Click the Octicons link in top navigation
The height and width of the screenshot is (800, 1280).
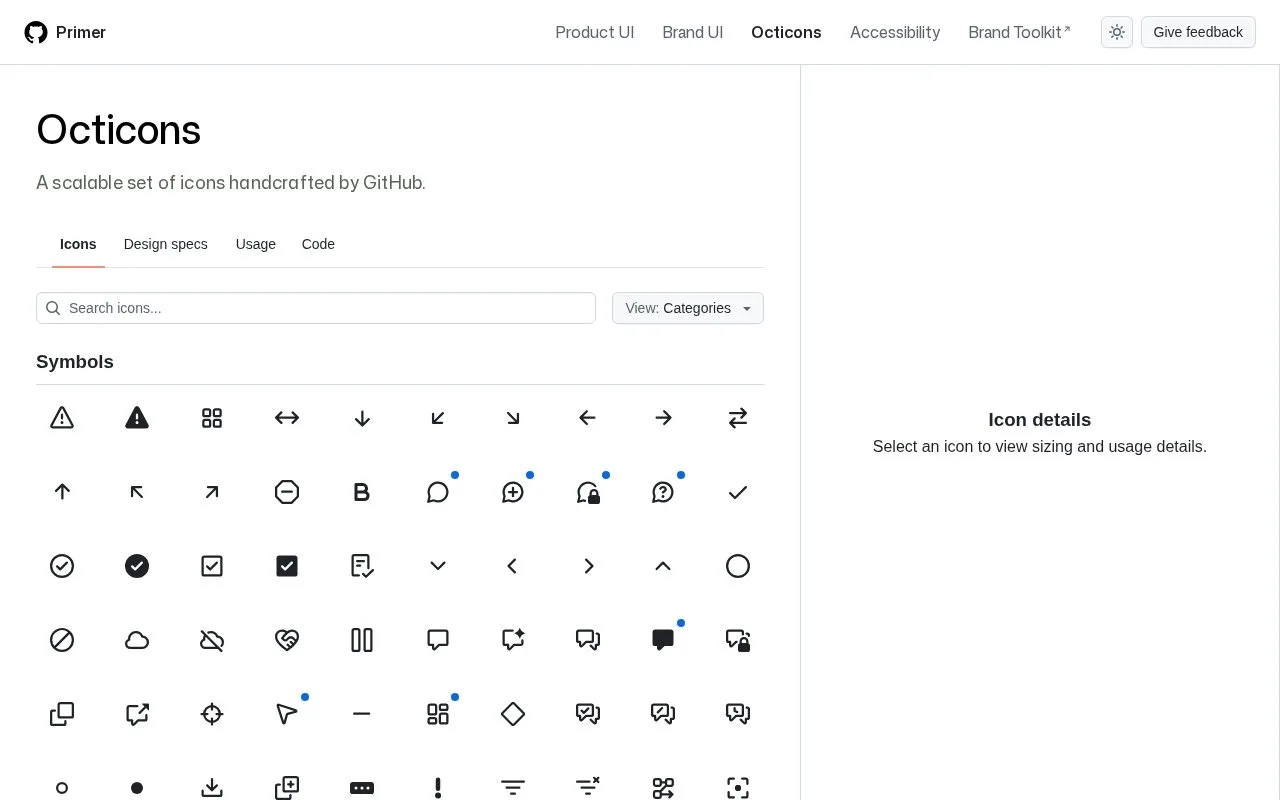coord(787,32)
